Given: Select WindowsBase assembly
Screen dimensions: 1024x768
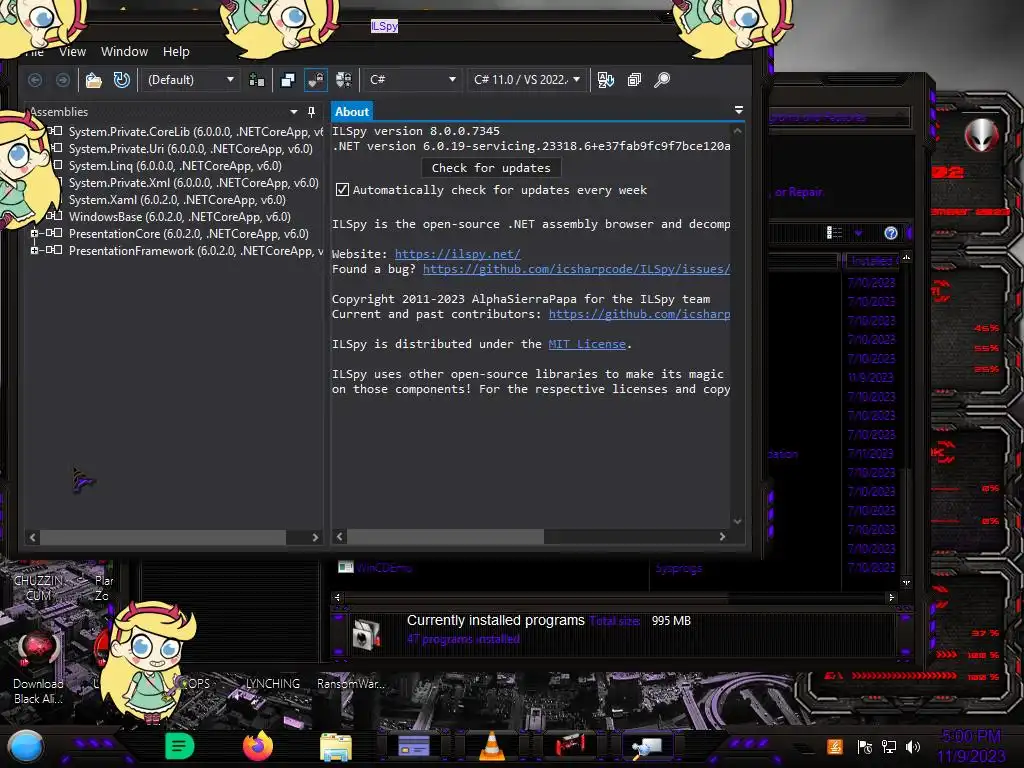Looking at the screenshot, I should tap(180, 217).
